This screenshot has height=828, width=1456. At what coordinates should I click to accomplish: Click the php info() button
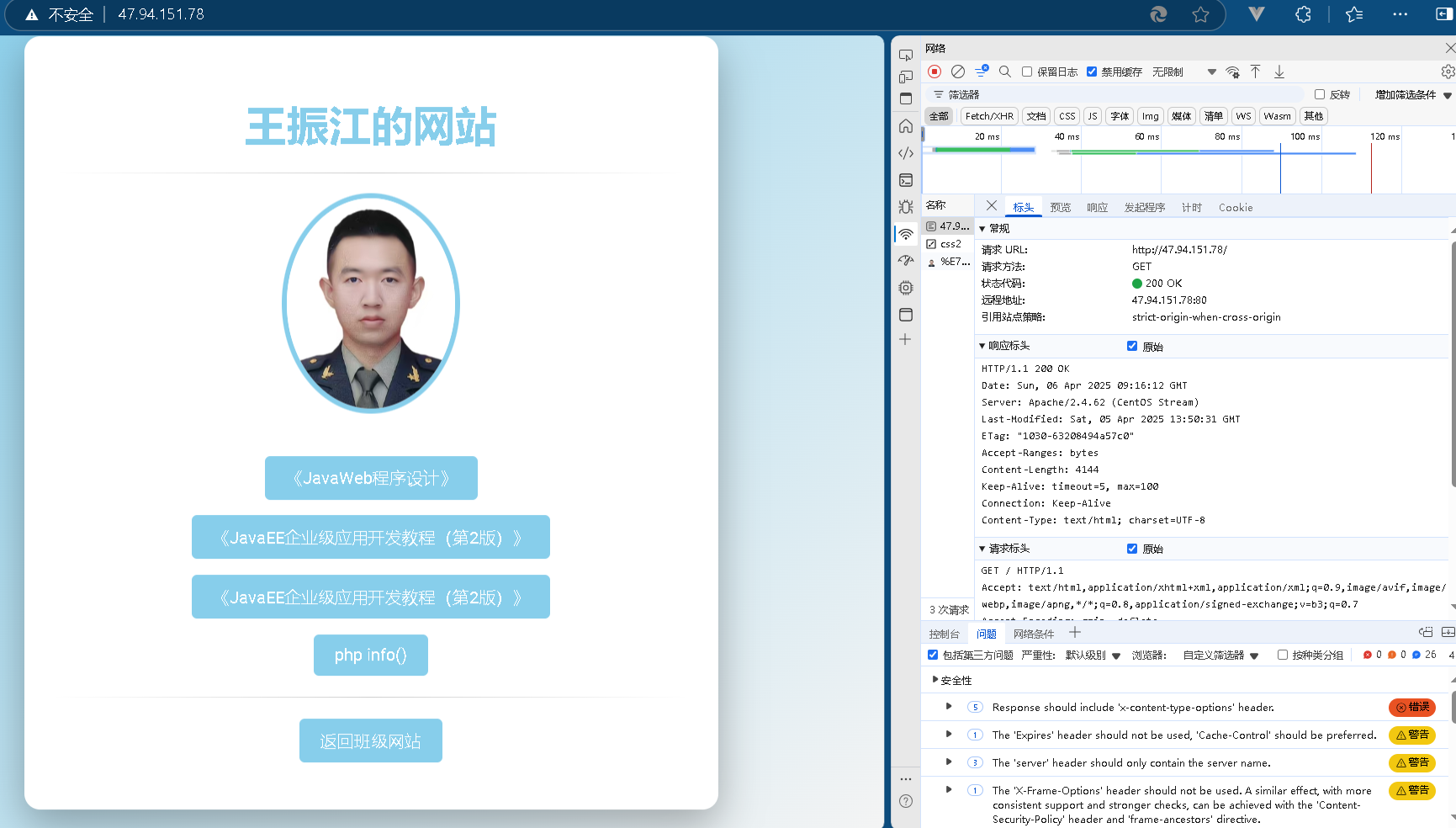(x=370, y=655)
